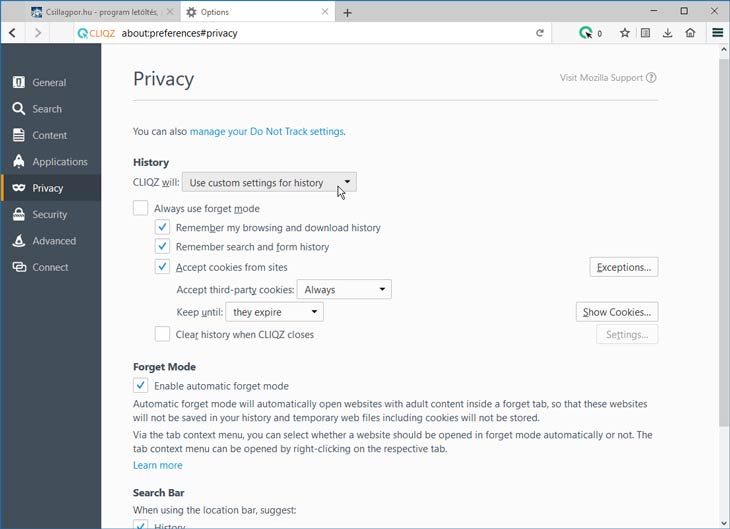Click the Privacy page heading
730x529 pixels.
tap(163, 79)
